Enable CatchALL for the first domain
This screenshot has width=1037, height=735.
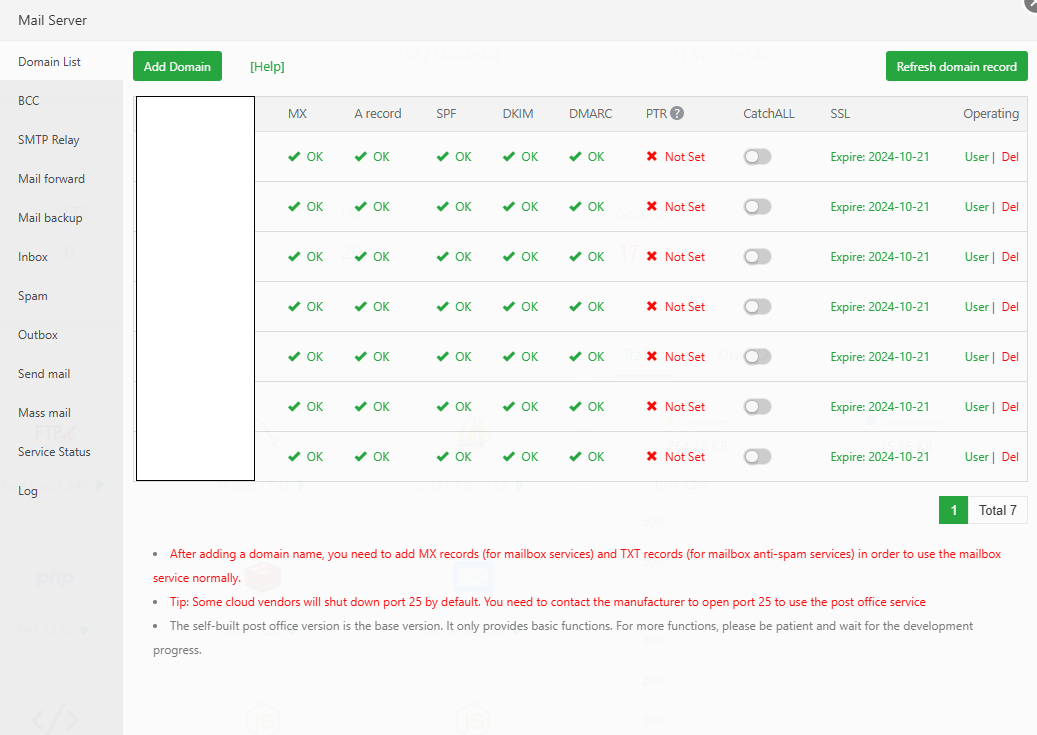(x=757, y=157)
